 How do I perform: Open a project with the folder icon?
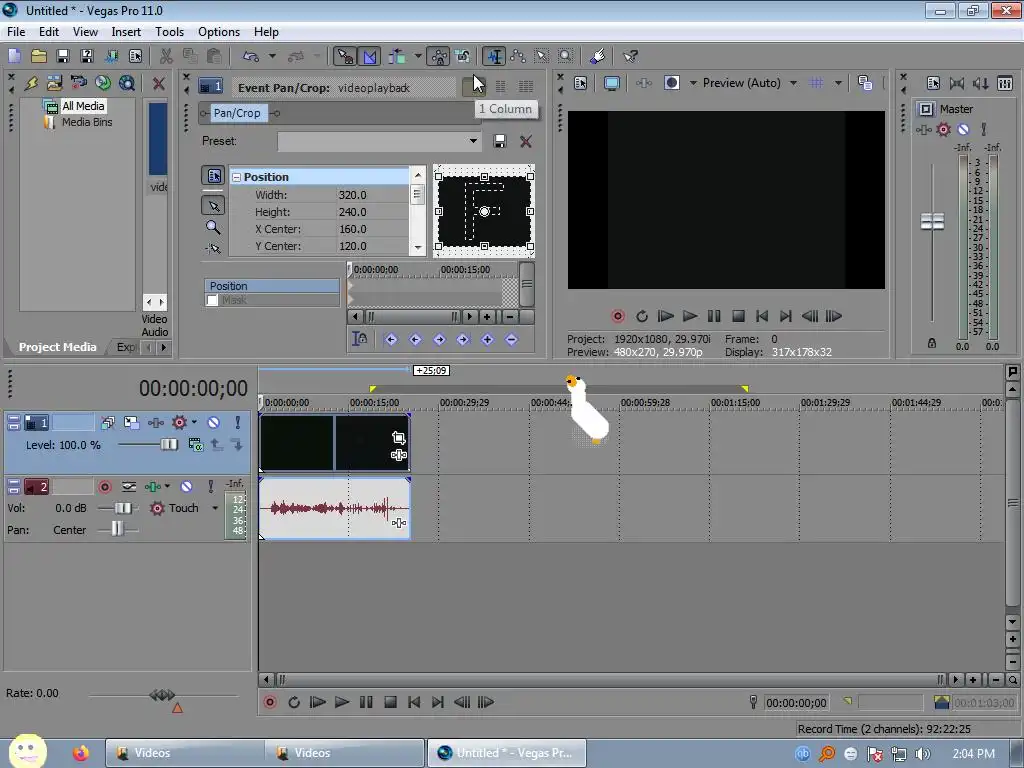(39, 56)
